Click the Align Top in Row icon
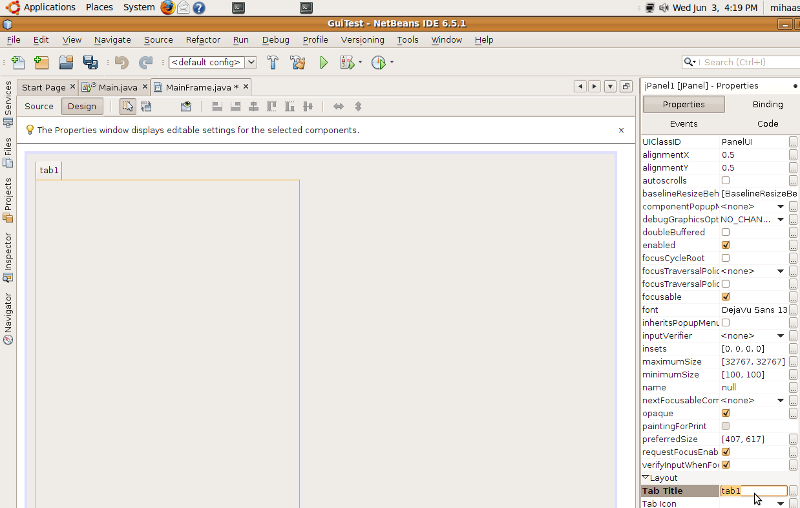This screenshot has width=800, height=508. pos(272,106)
